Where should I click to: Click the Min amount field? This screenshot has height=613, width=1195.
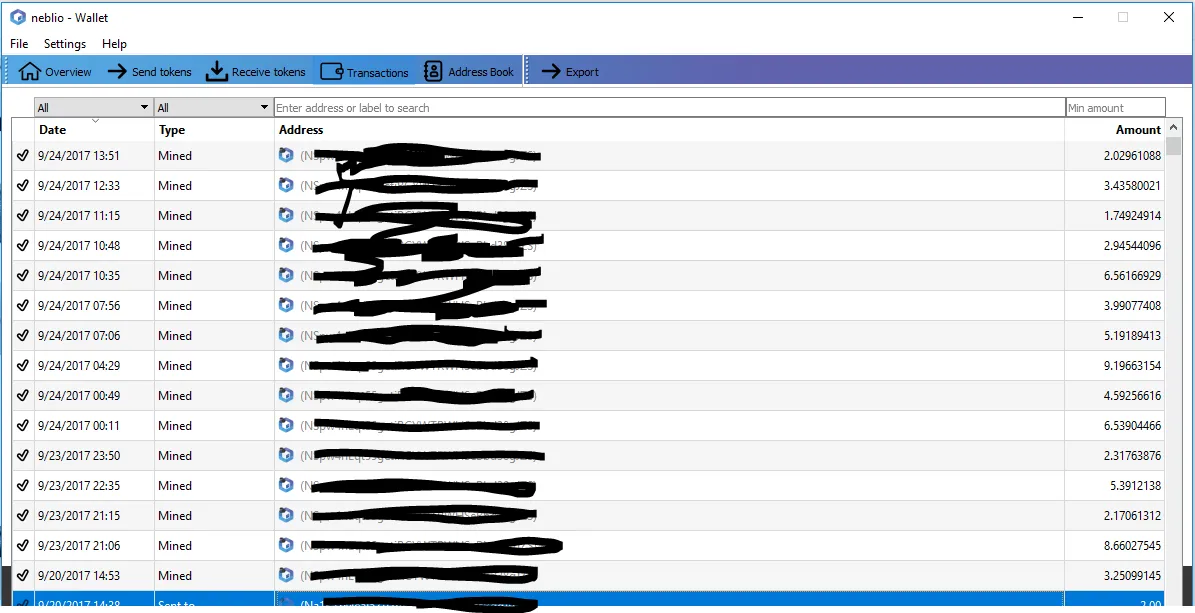[x=1116, y=108]
